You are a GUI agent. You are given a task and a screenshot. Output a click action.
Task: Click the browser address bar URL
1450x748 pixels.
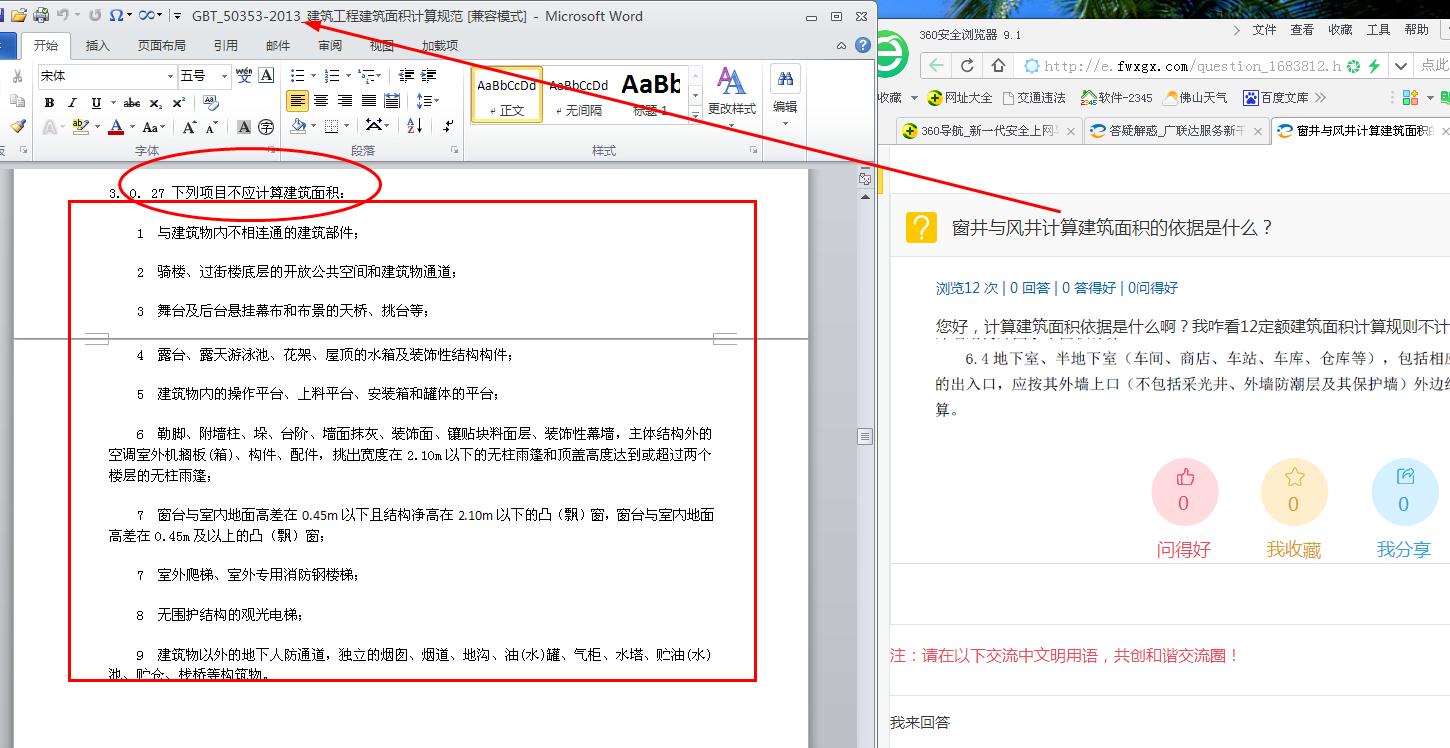pyautogui.click(x=1191, y=66)
